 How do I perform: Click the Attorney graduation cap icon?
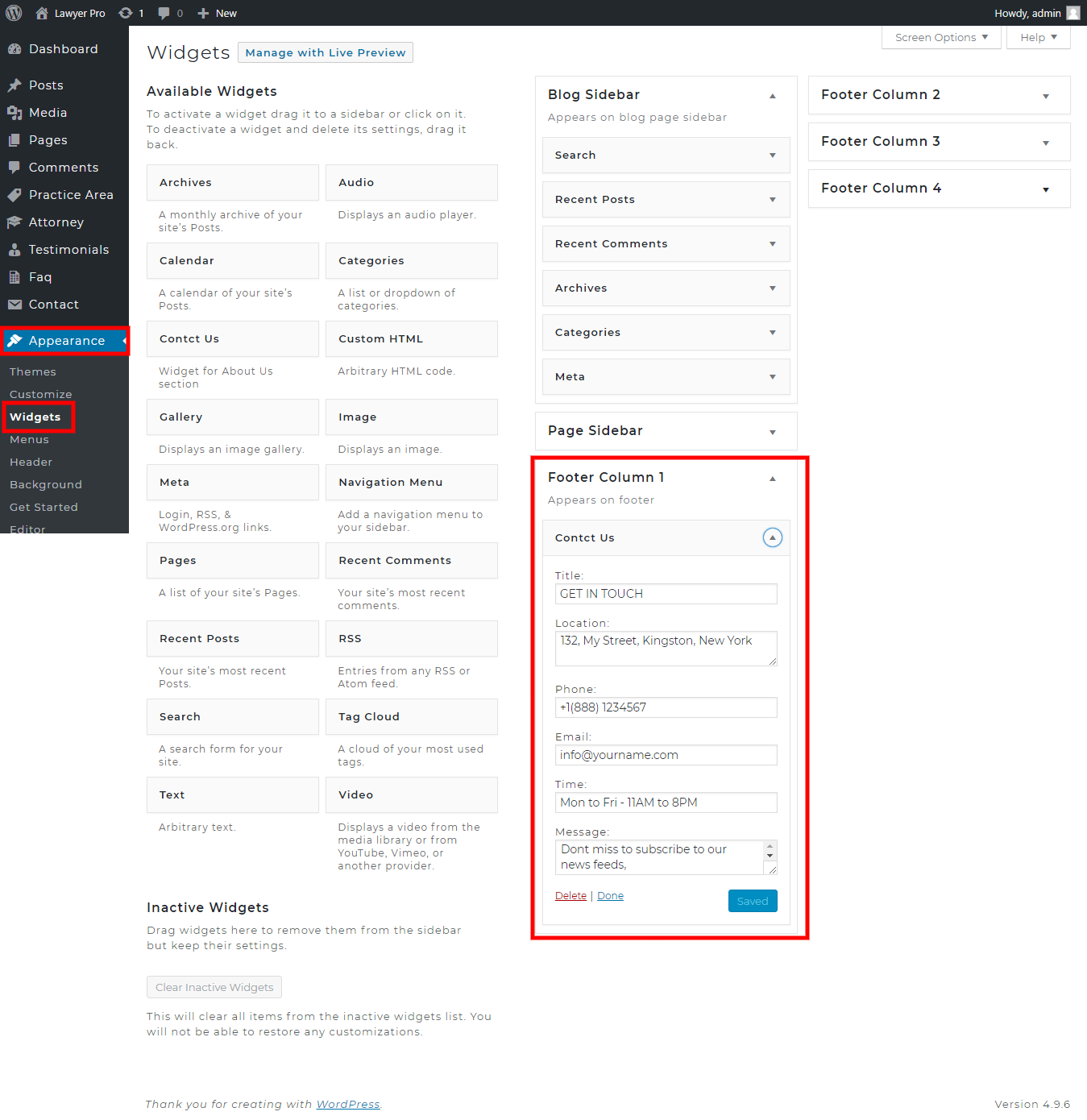[x=15, y=222]
